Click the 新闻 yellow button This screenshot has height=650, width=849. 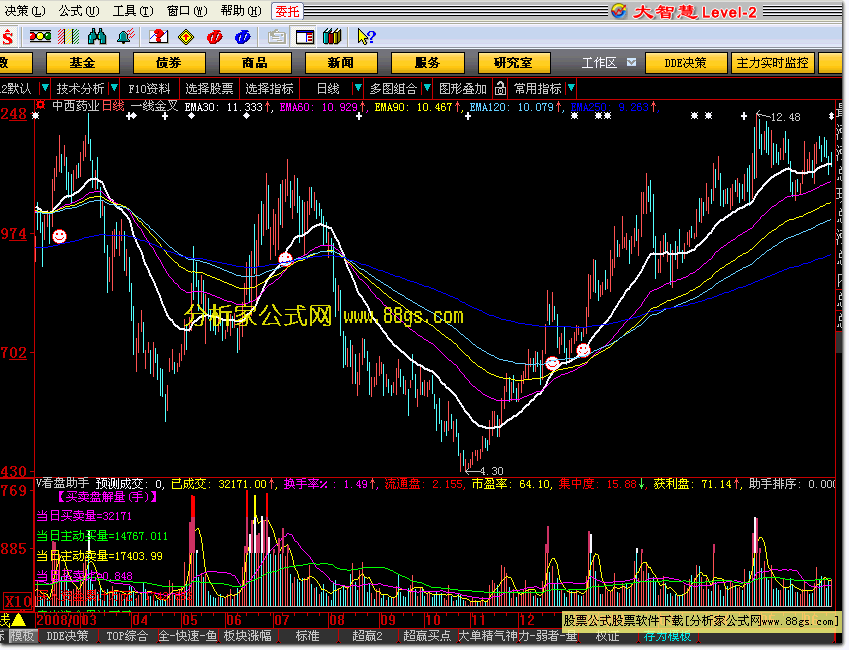pos(341,63)
